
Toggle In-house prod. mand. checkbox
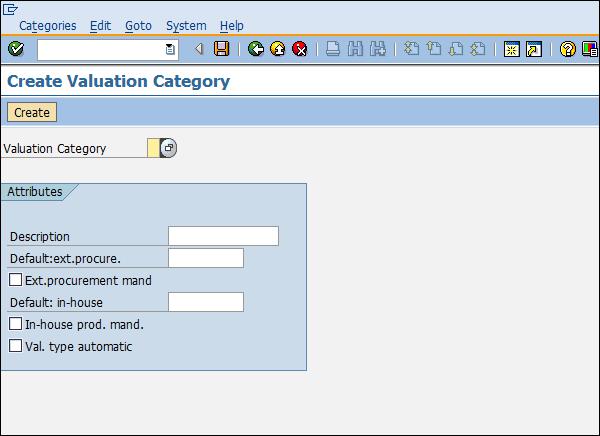[x=15, y=324]
